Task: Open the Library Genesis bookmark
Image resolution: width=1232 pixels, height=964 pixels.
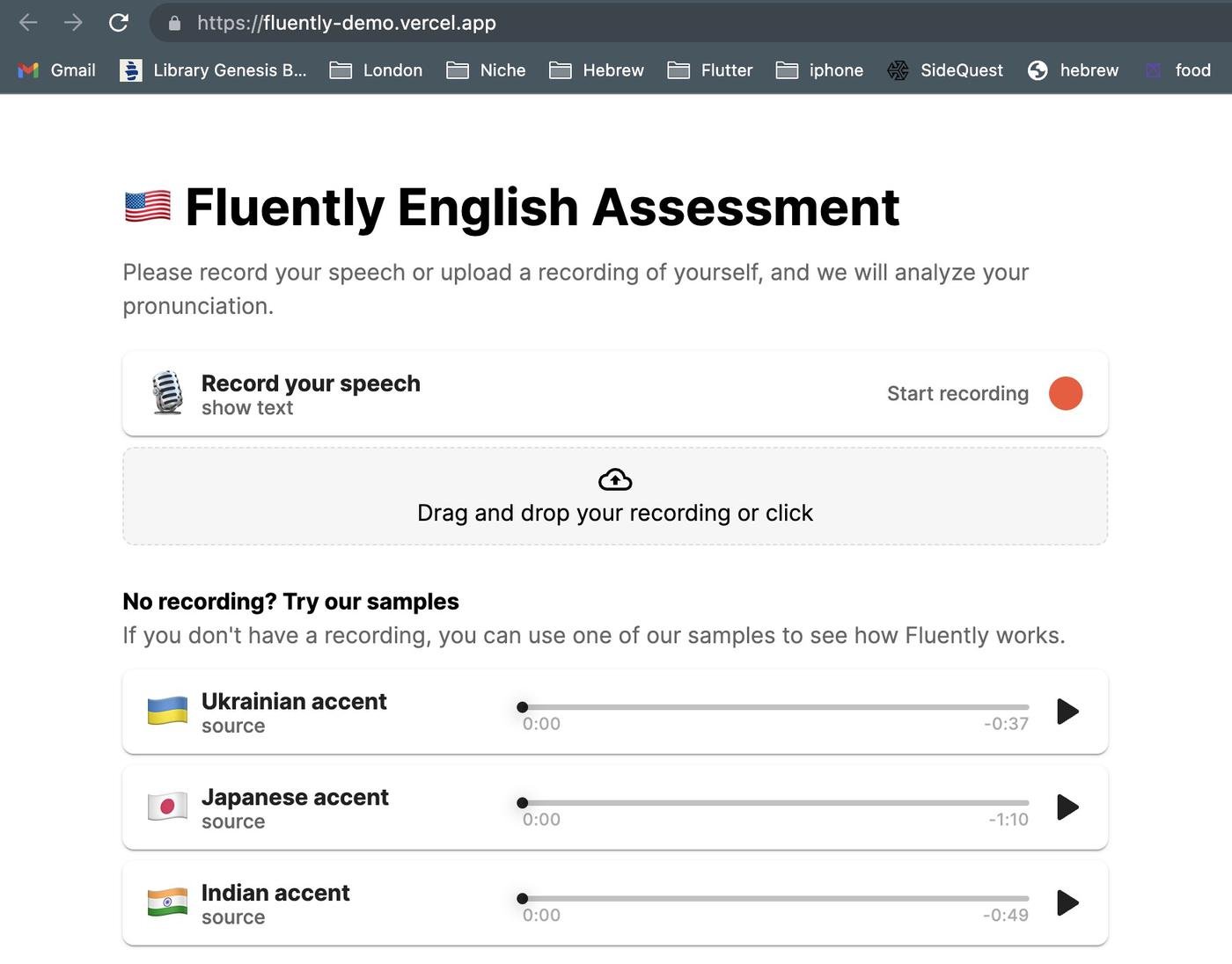Action: point(213,70)
